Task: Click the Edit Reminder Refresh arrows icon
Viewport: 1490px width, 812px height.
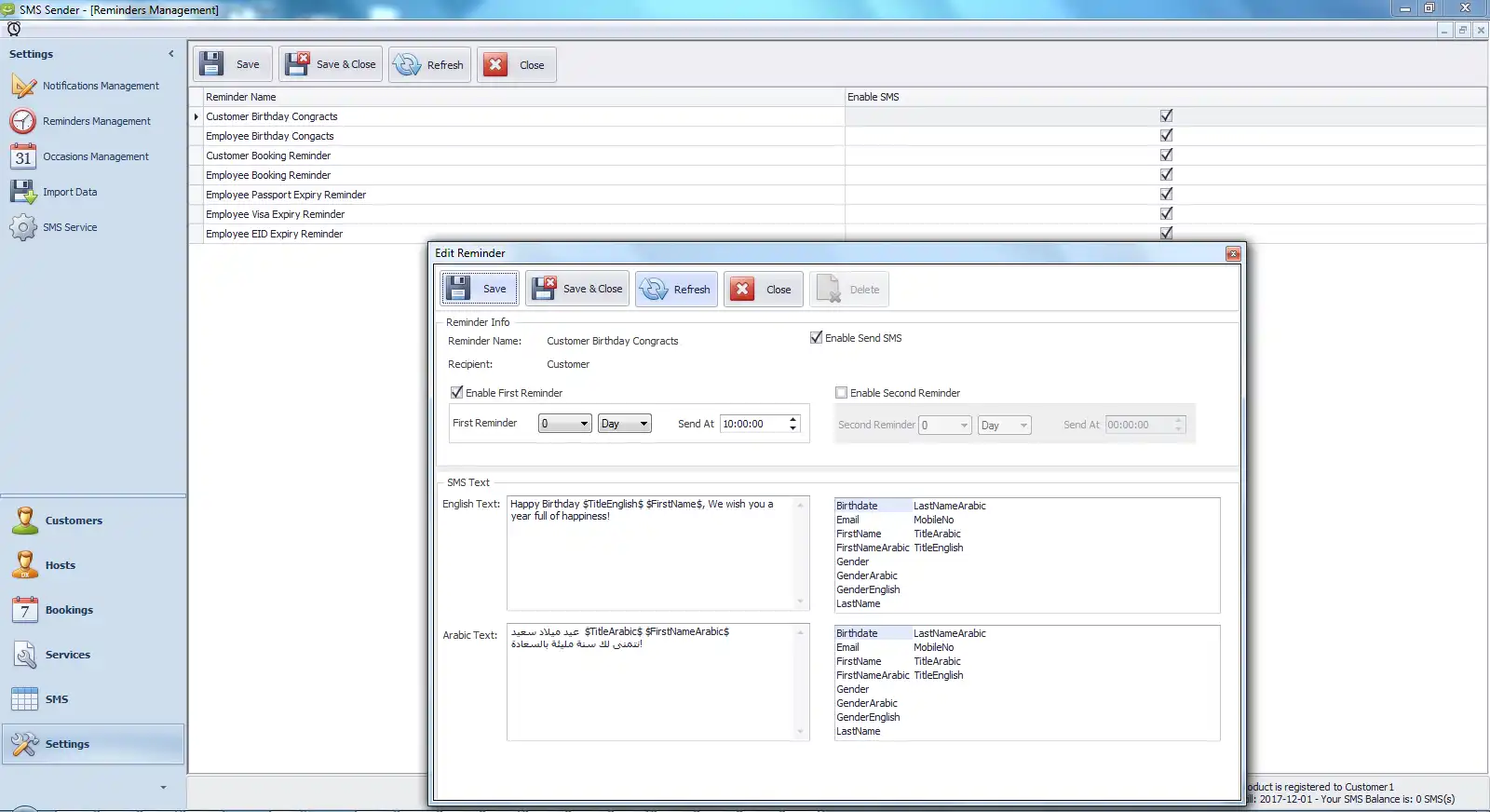Action: click(654, 290)
